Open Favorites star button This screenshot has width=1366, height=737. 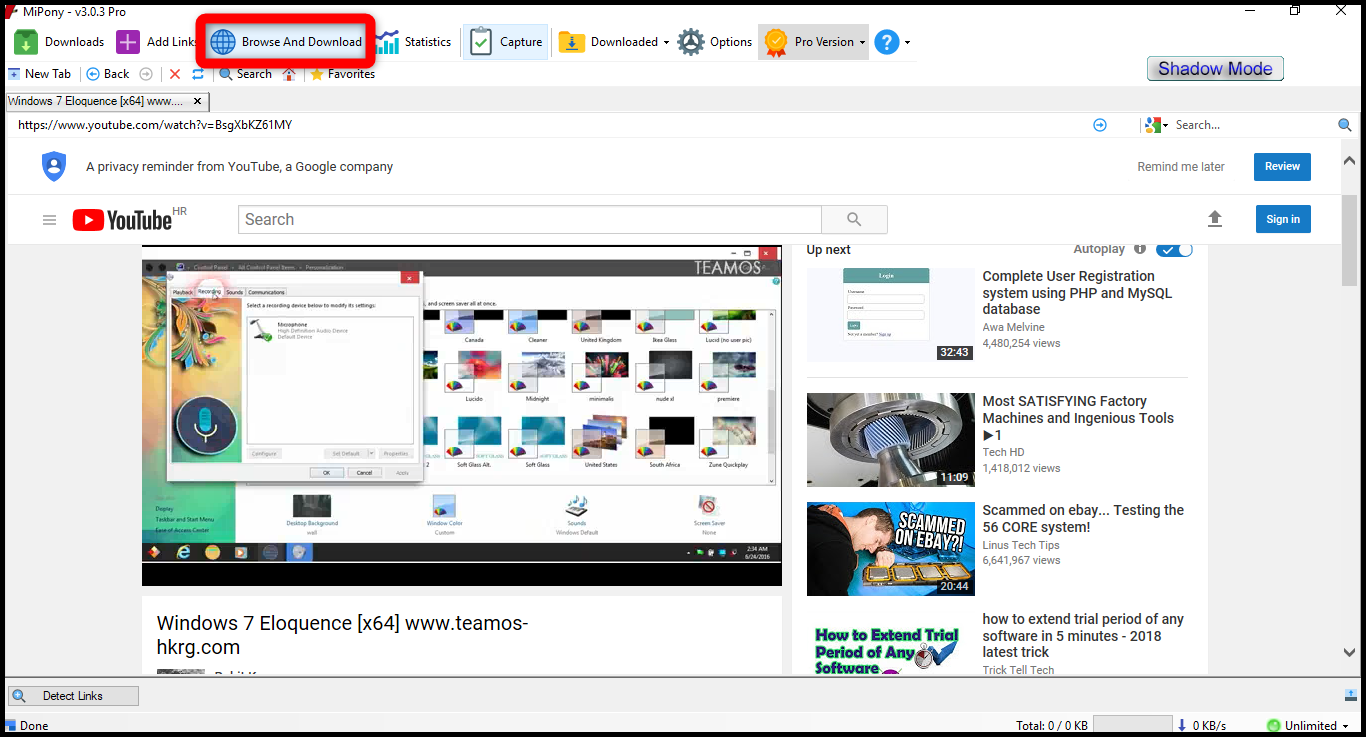tap(343, 74)
